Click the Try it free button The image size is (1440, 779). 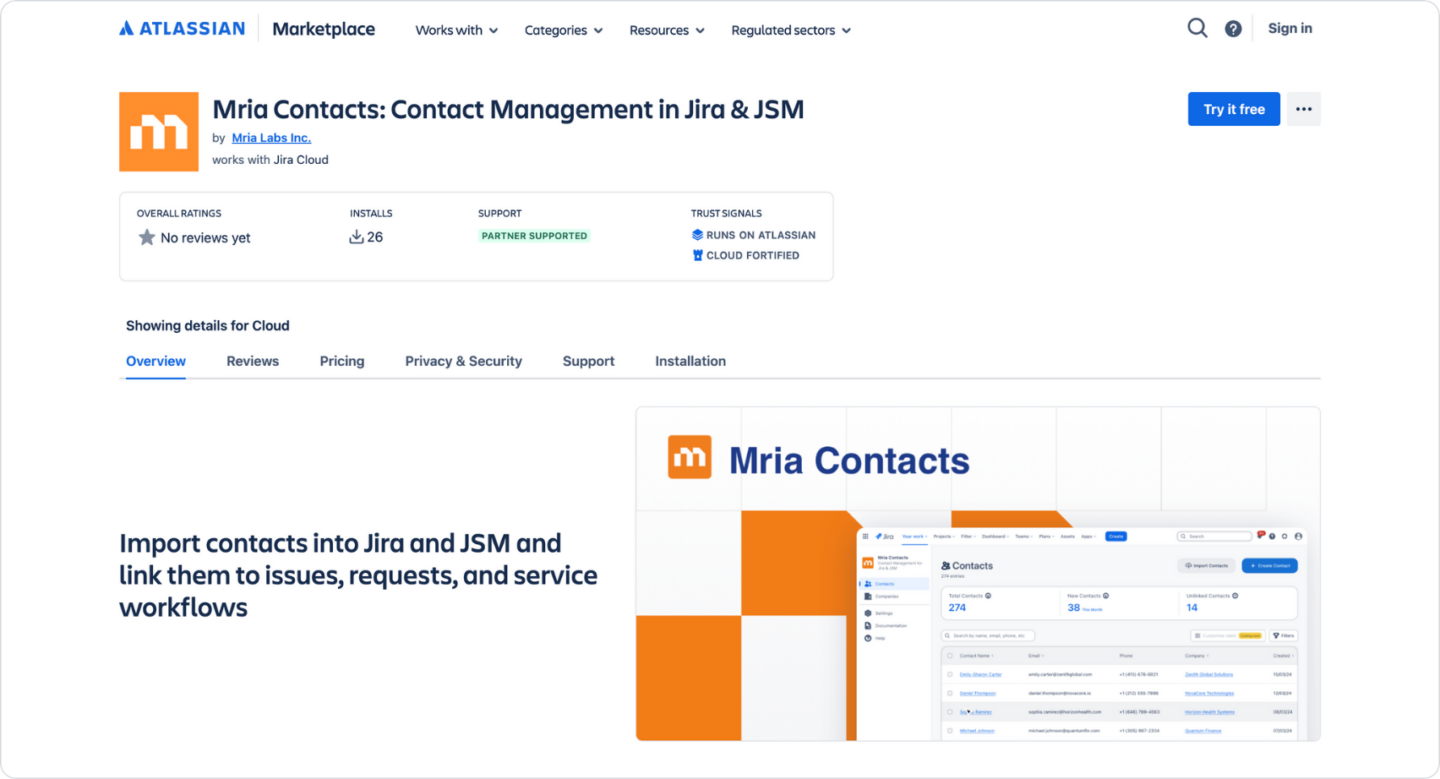click(x=1233, y=109)
